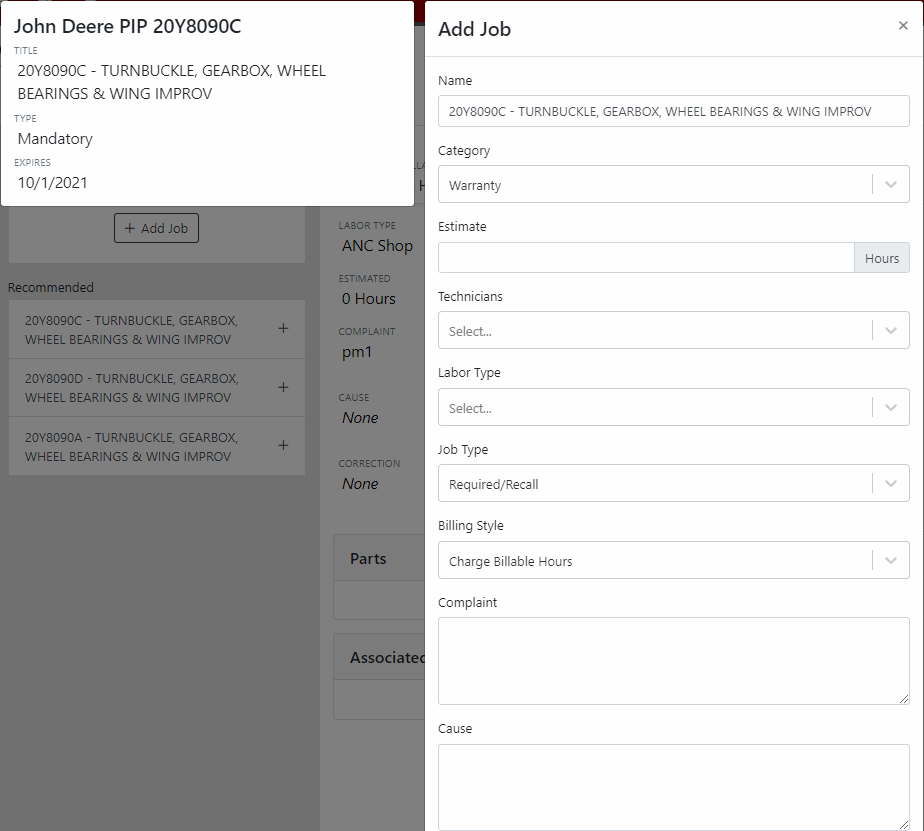Open Billing Style Charge Billable Hours dropdown
This screenshot has width=924, height=831.
674,560
